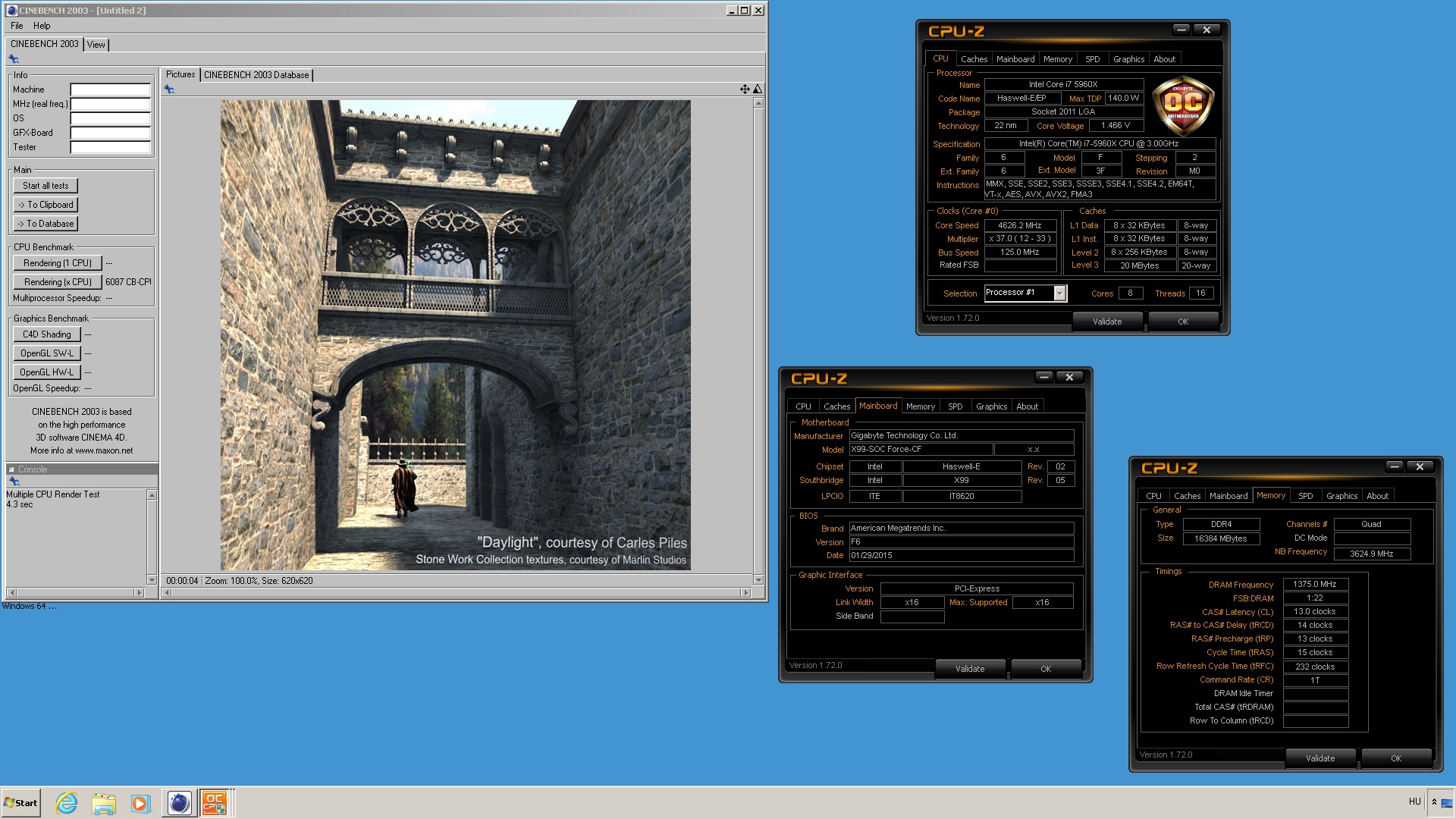
Task: Open the Start menu
Action: coord(21,802)
